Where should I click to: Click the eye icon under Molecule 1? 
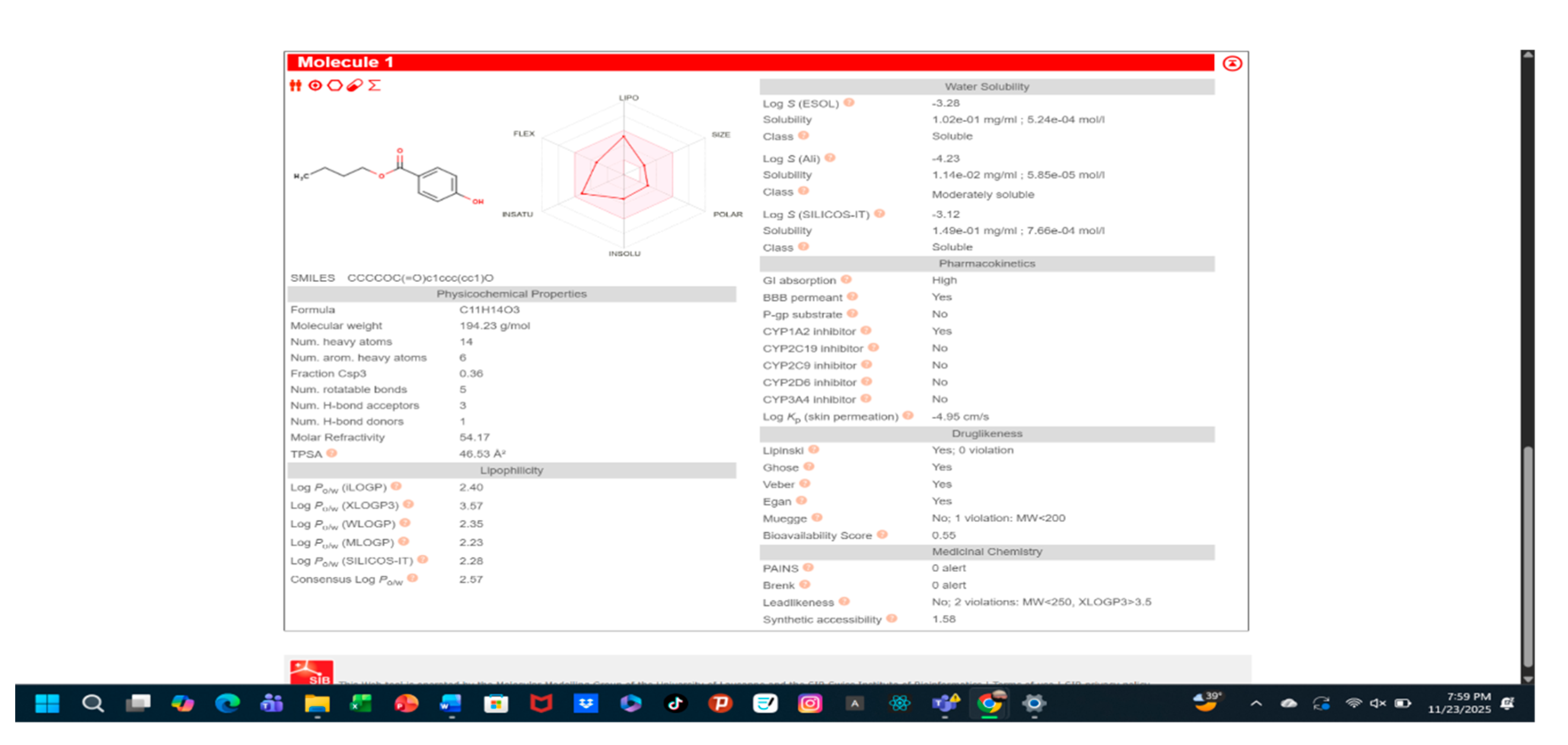pos(315,86)
